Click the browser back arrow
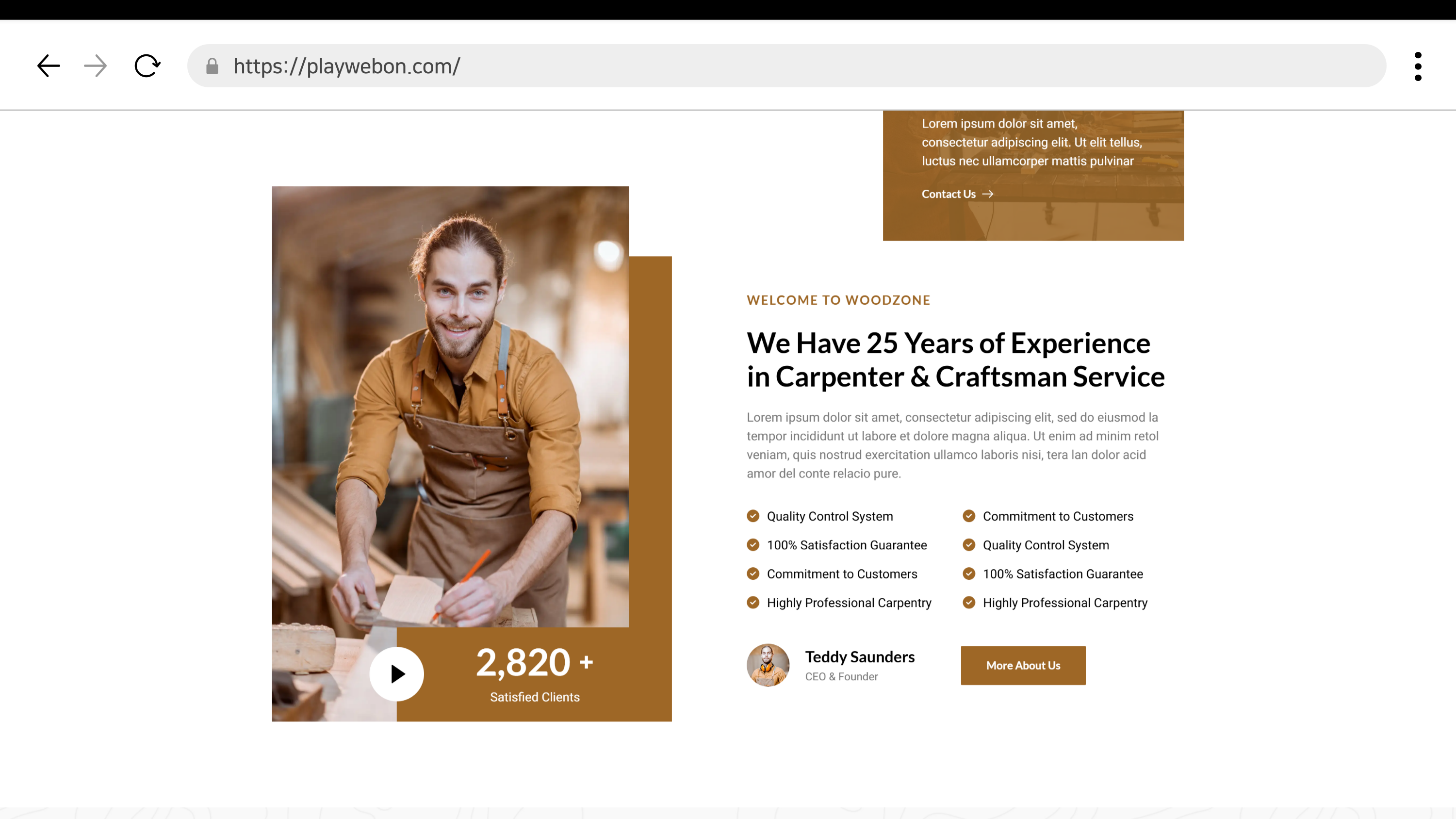Screen dimensions: 1456x819 (x=49, y=66)
